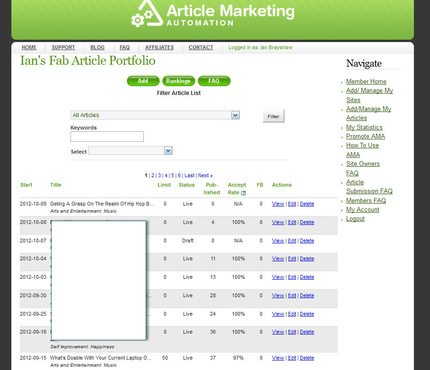Open Site Owners FAQ link
Viewport: 430px width, 370px height.
click(363, 168)
